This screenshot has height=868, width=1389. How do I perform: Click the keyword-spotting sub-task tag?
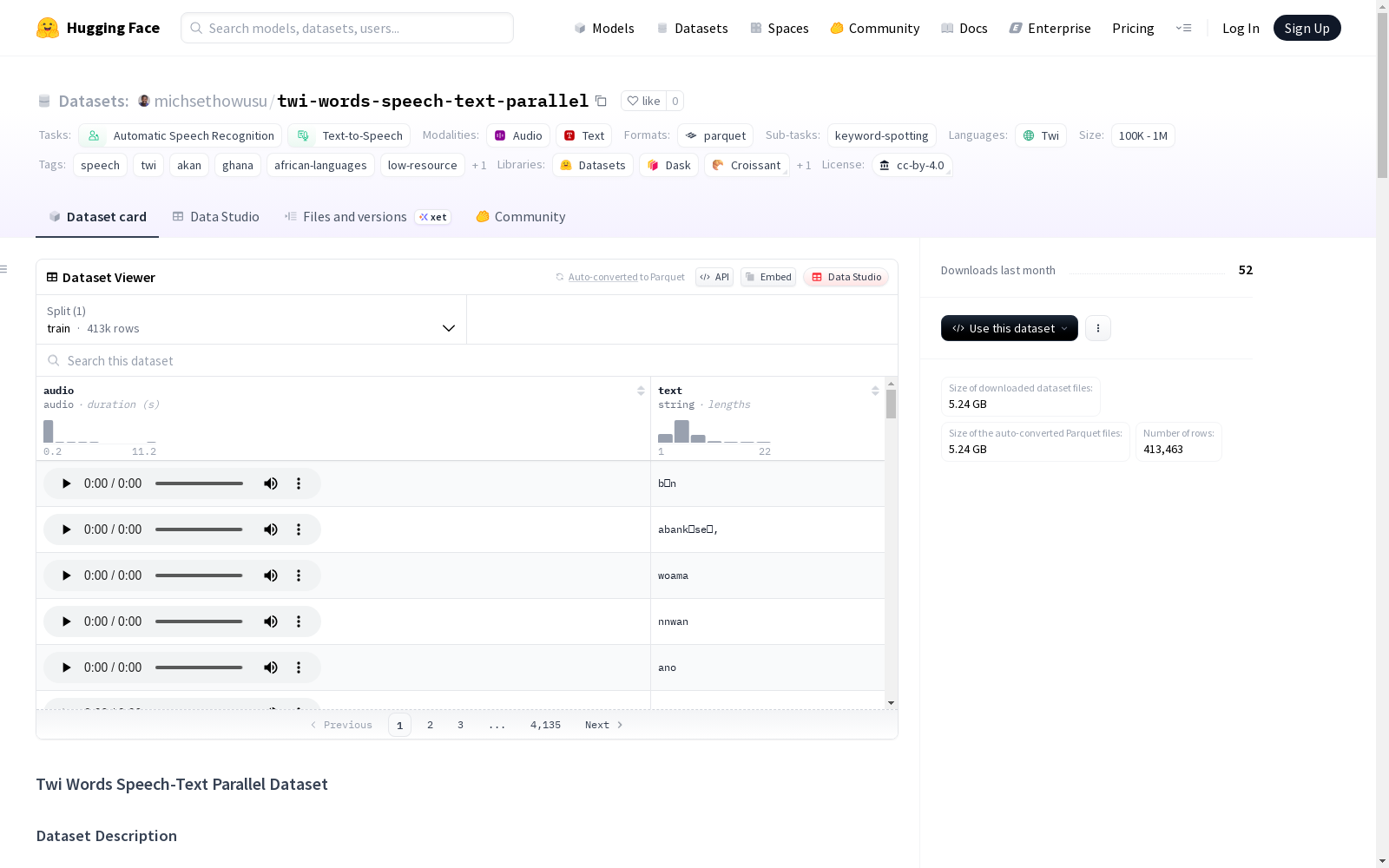[881, 135]
